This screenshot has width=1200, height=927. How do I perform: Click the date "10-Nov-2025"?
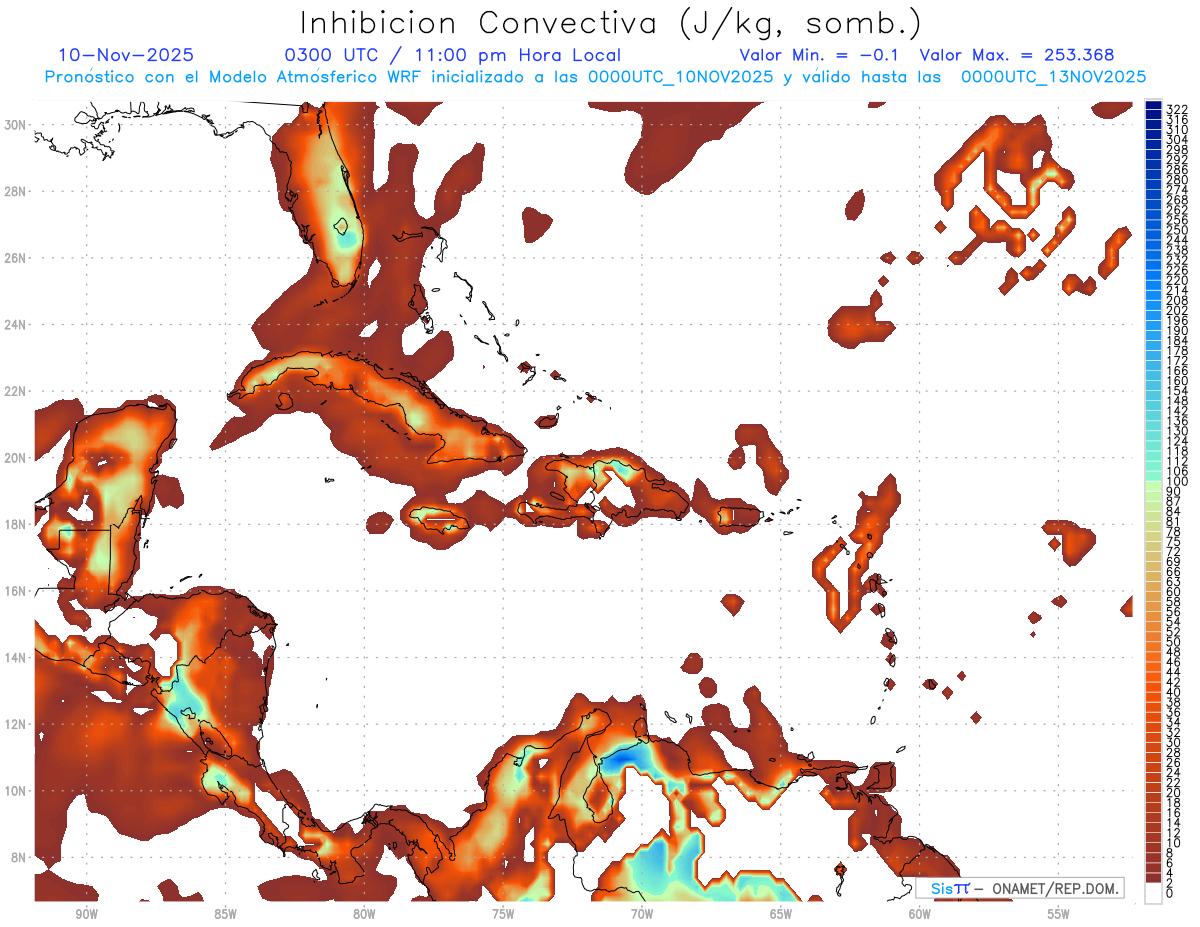(126, 55)
